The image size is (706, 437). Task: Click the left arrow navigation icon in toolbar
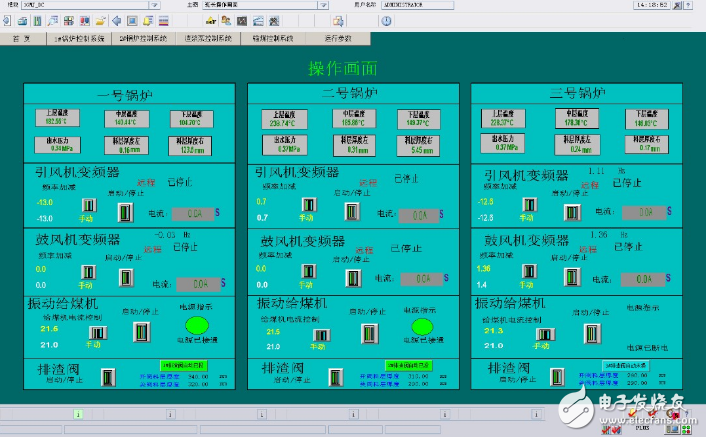pyautogui.click(x=115, y=20)
